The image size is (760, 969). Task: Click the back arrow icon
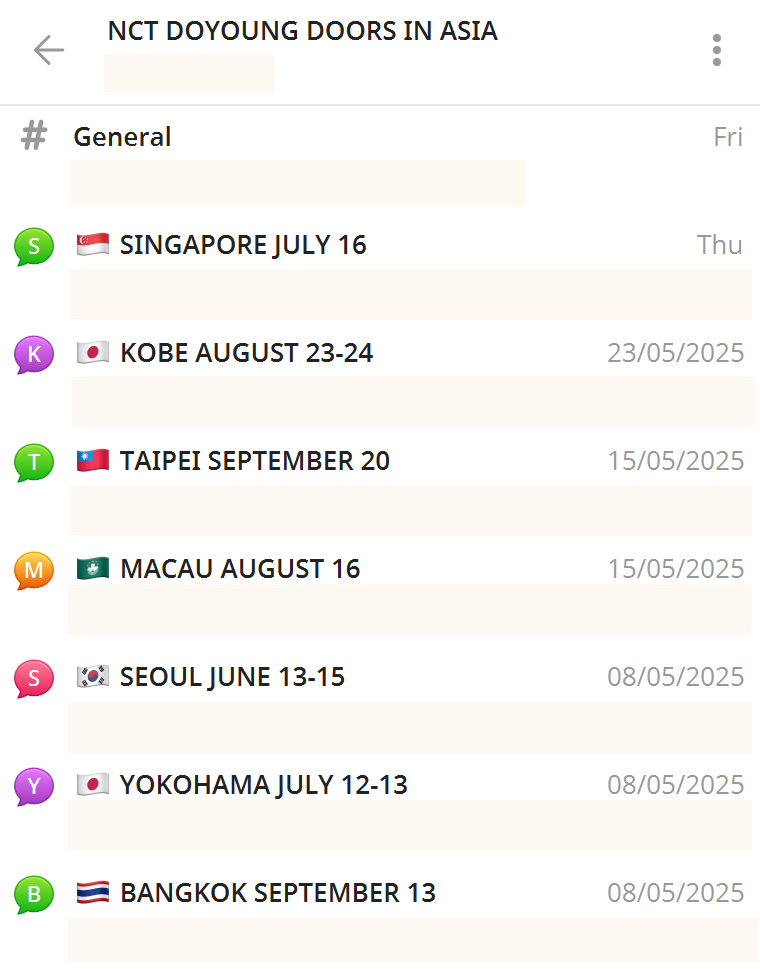pyautogui.click(x=48, y=50)
